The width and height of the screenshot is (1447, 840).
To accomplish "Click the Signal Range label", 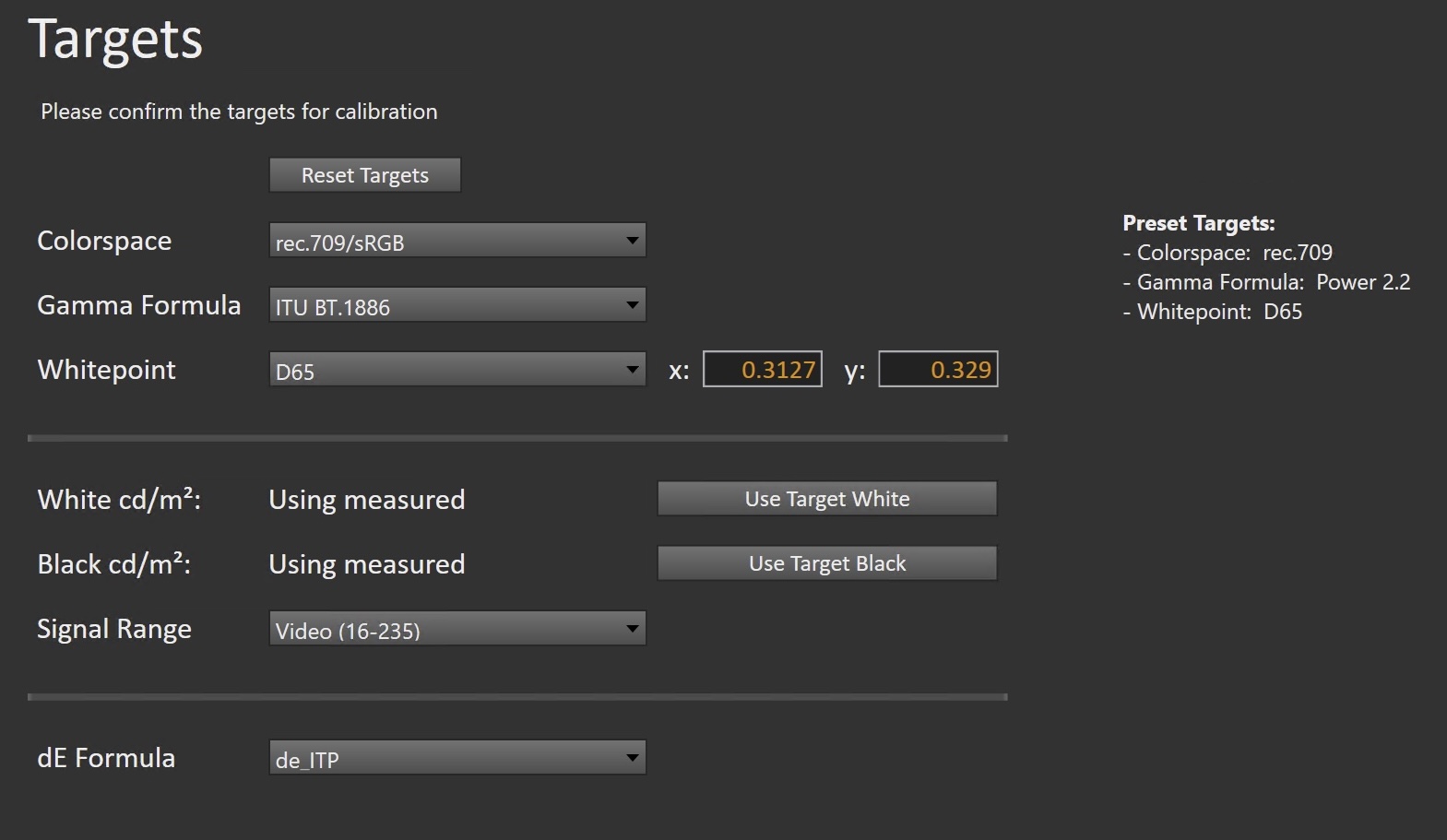I will click(x=114, y=629).
